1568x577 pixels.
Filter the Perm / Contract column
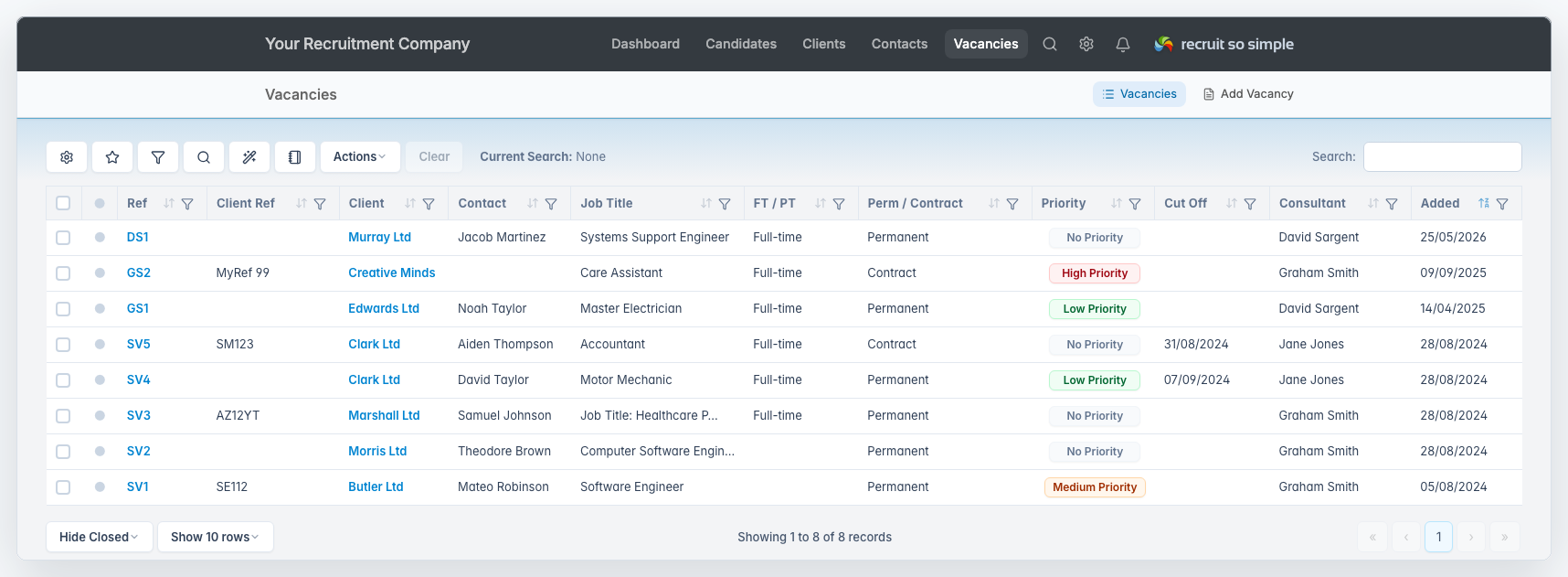1012,204
